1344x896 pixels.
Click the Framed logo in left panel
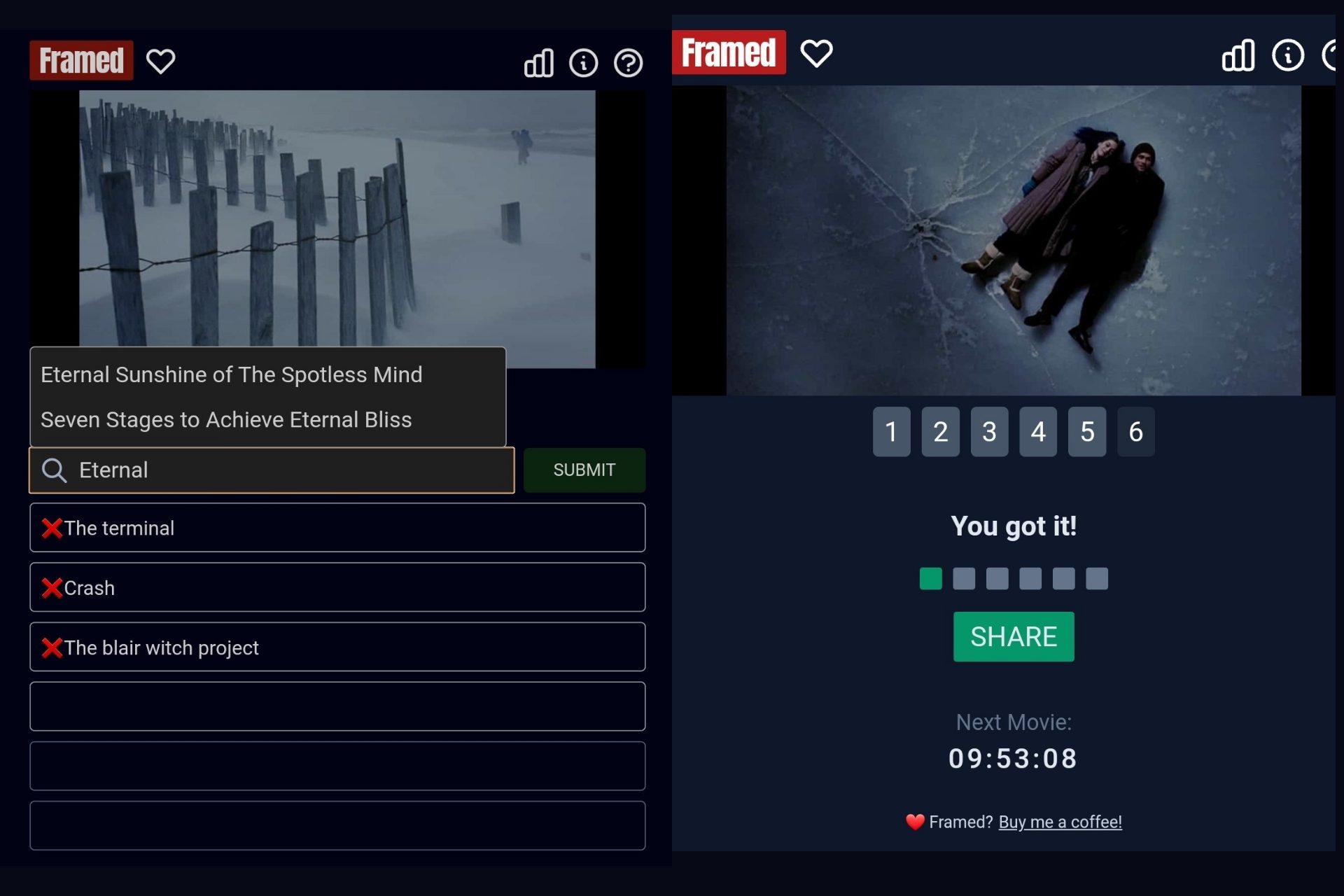[81, 60]
